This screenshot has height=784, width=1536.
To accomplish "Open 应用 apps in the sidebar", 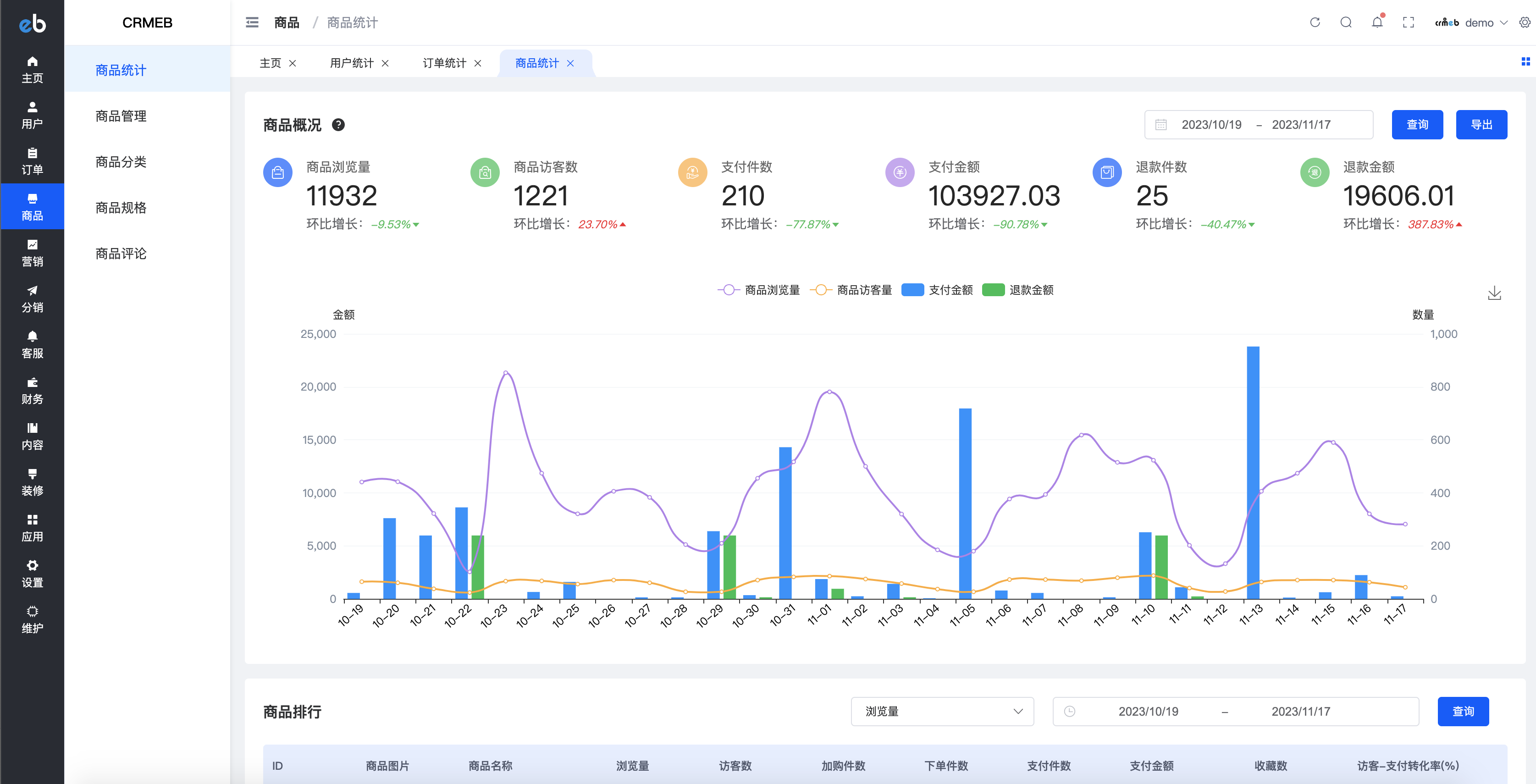I will click(32, 528).
